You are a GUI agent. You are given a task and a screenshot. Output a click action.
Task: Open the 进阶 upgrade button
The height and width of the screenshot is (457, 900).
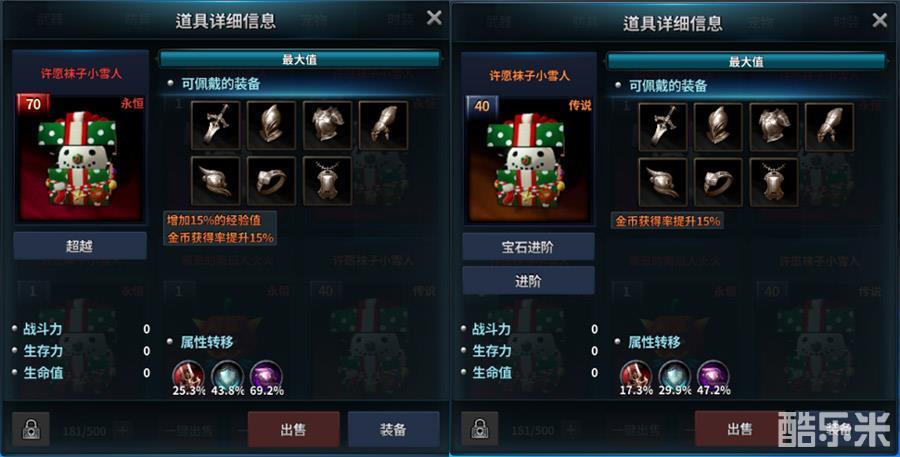tap(528, 281)
